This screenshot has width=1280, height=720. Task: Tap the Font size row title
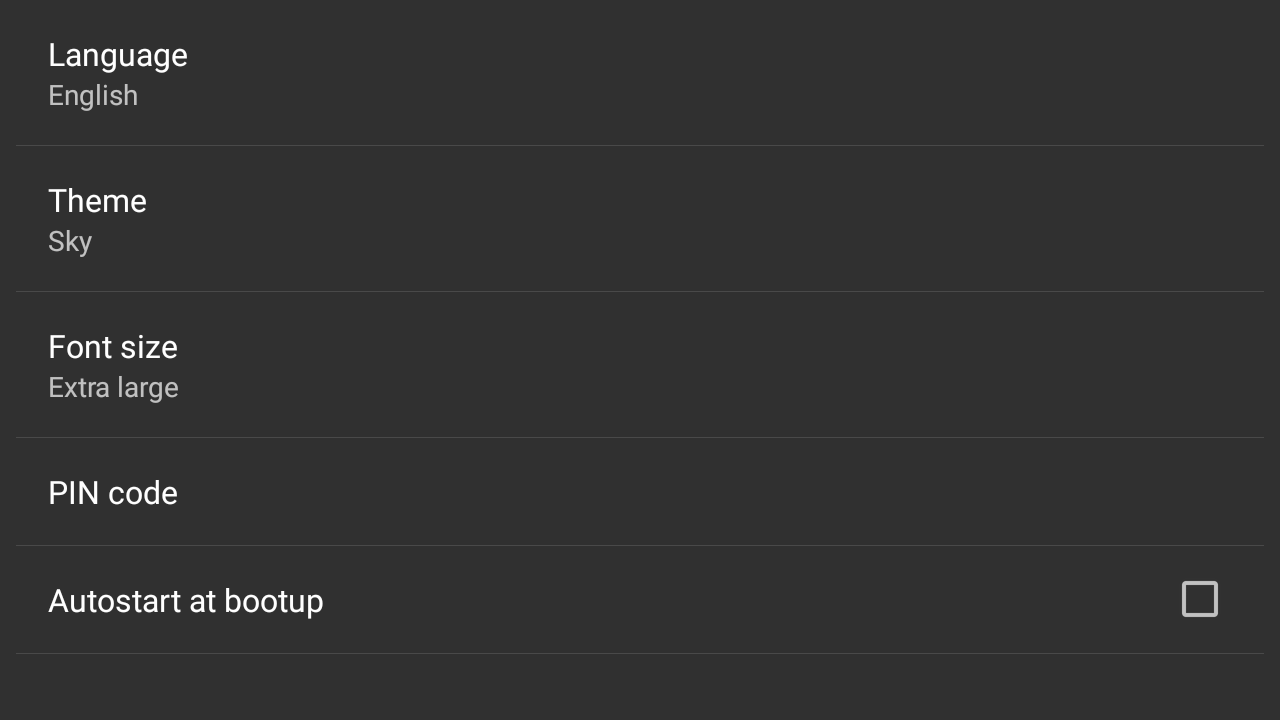[x=113, y=347]
